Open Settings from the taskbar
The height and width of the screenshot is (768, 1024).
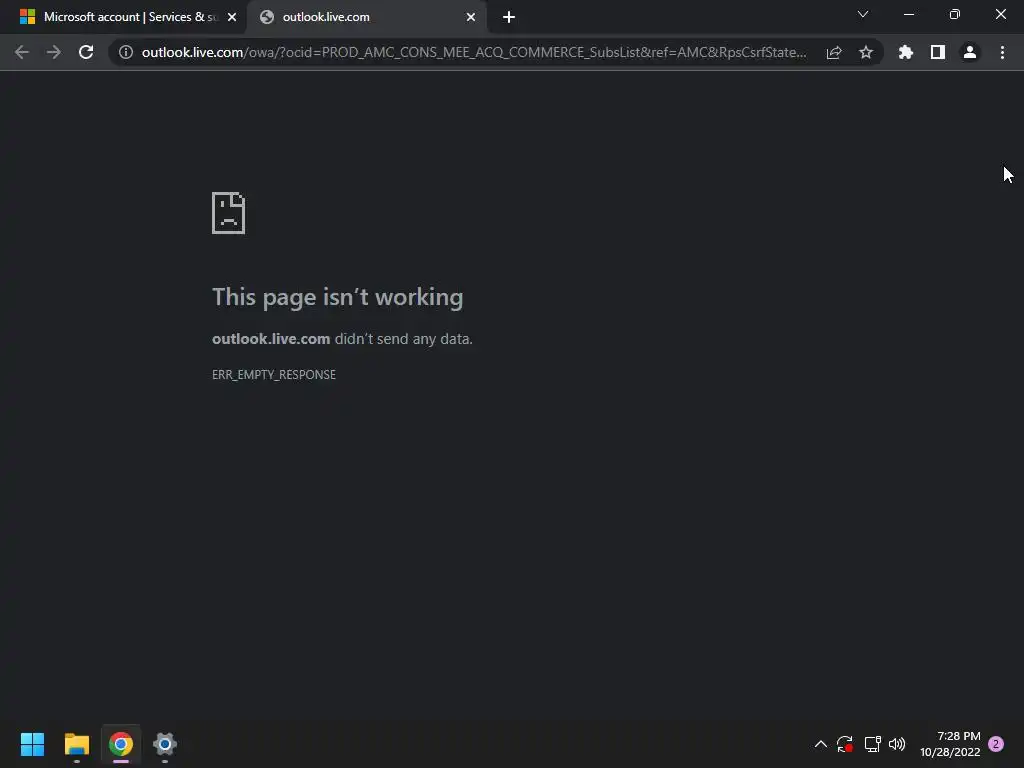coord(165,744)
